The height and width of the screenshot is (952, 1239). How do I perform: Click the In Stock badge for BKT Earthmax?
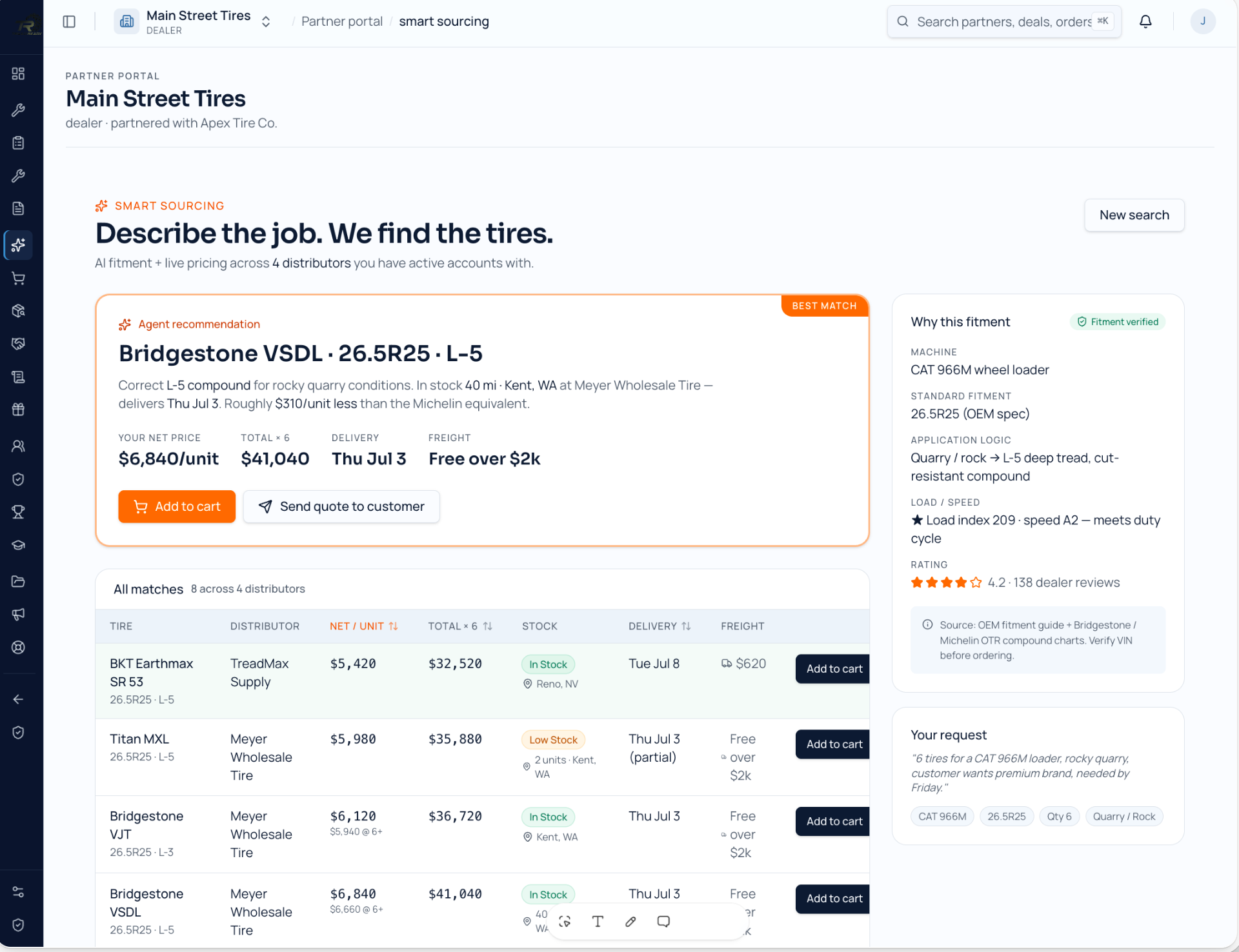548,664
